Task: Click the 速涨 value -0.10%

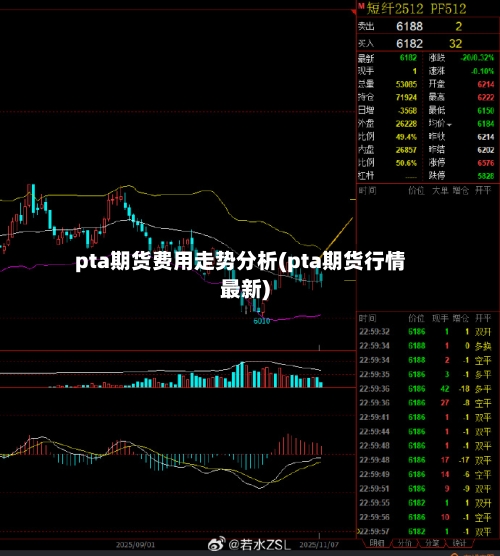Action: pos(482,71)
